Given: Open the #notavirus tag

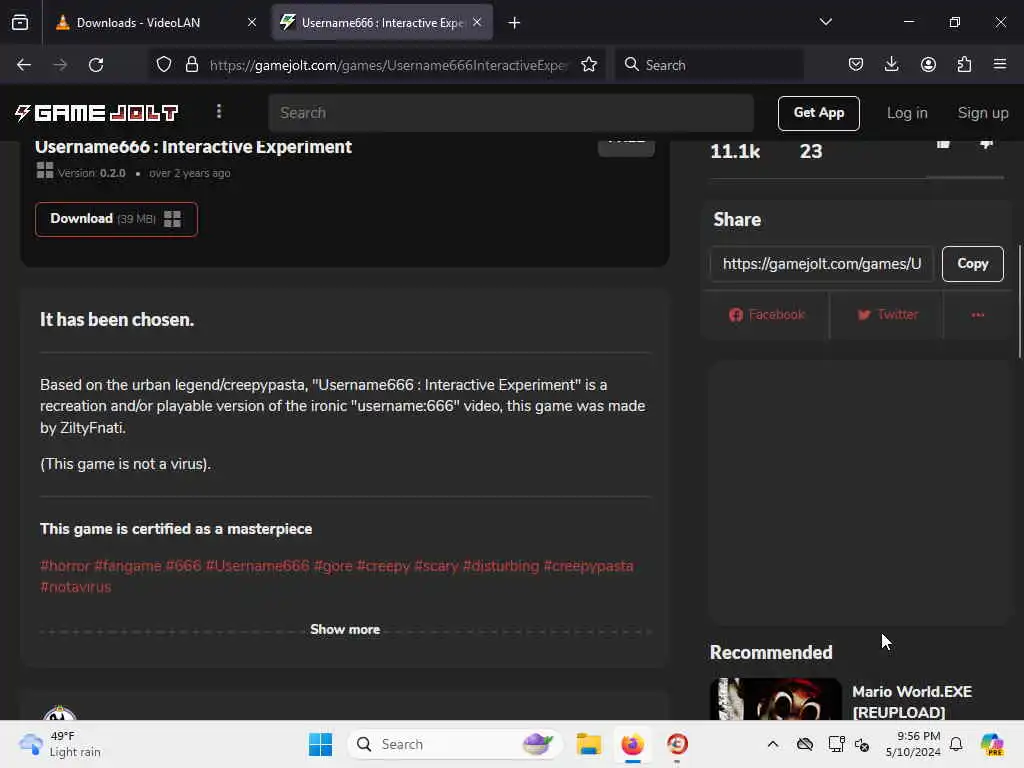Looking at the screenshot, I should coord(76,587).
